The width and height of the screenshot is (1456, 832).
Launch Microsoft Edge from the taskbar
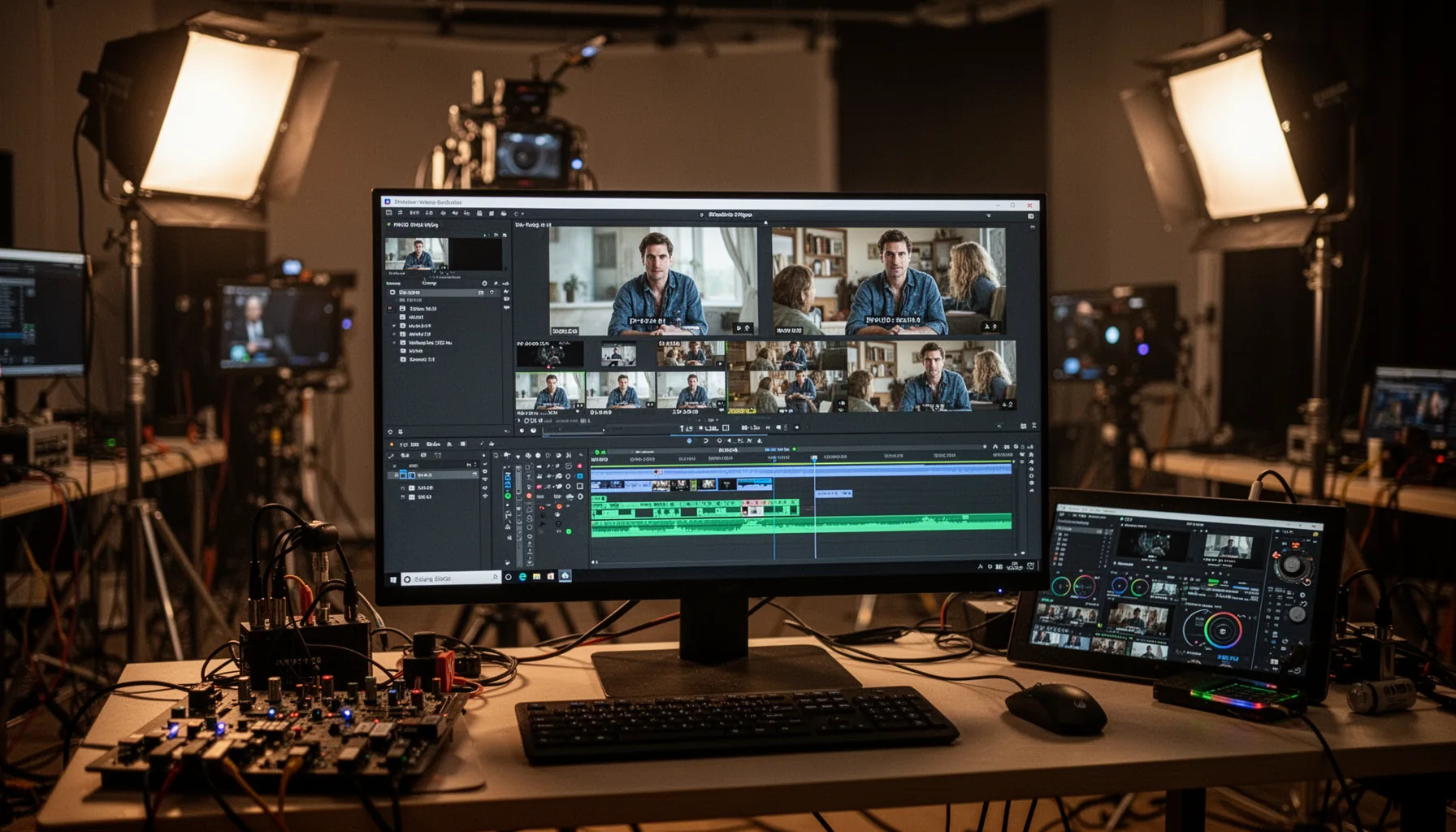click(522, 577)
